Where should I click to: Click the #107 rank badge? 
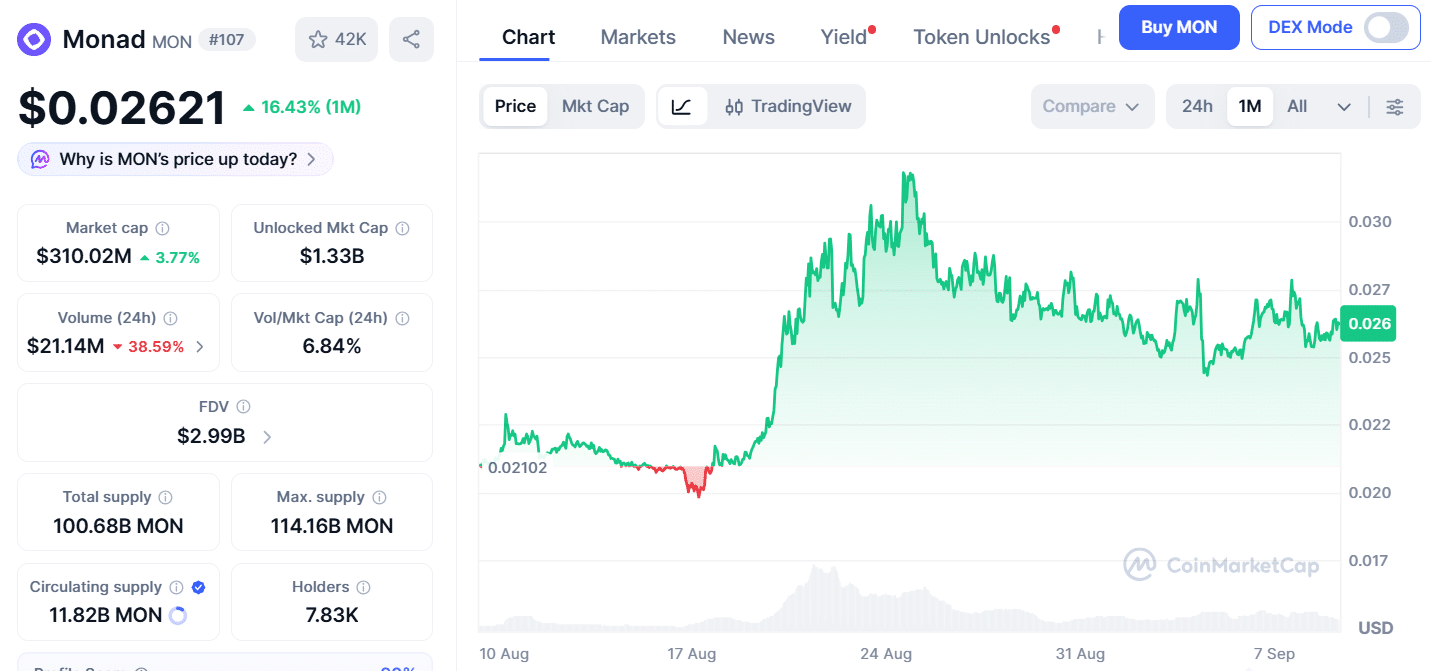[x=226, y=40]
